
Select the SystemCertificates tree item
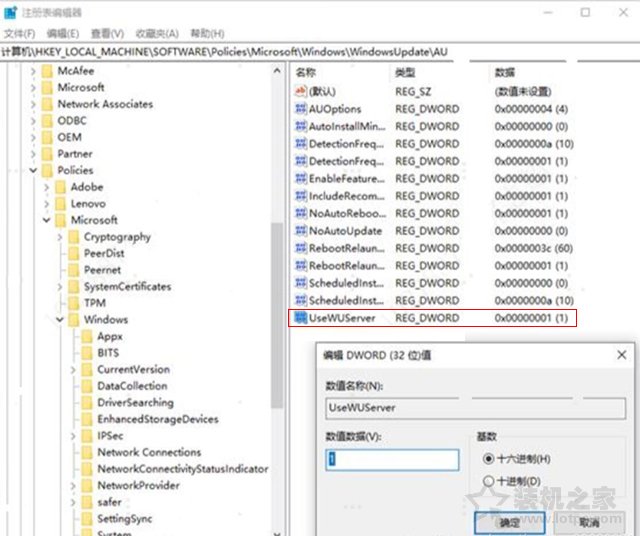(127, 287)
